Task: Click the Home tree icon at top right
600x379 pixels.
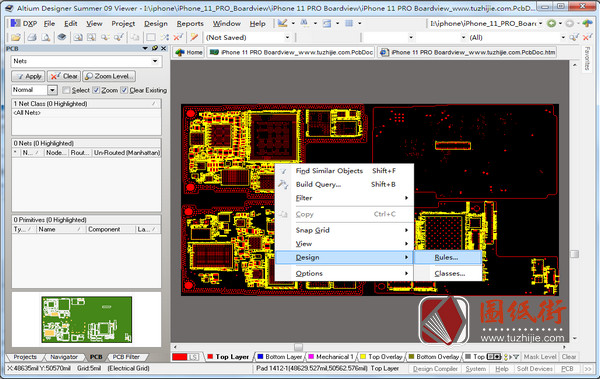Action: pos(588,24)
